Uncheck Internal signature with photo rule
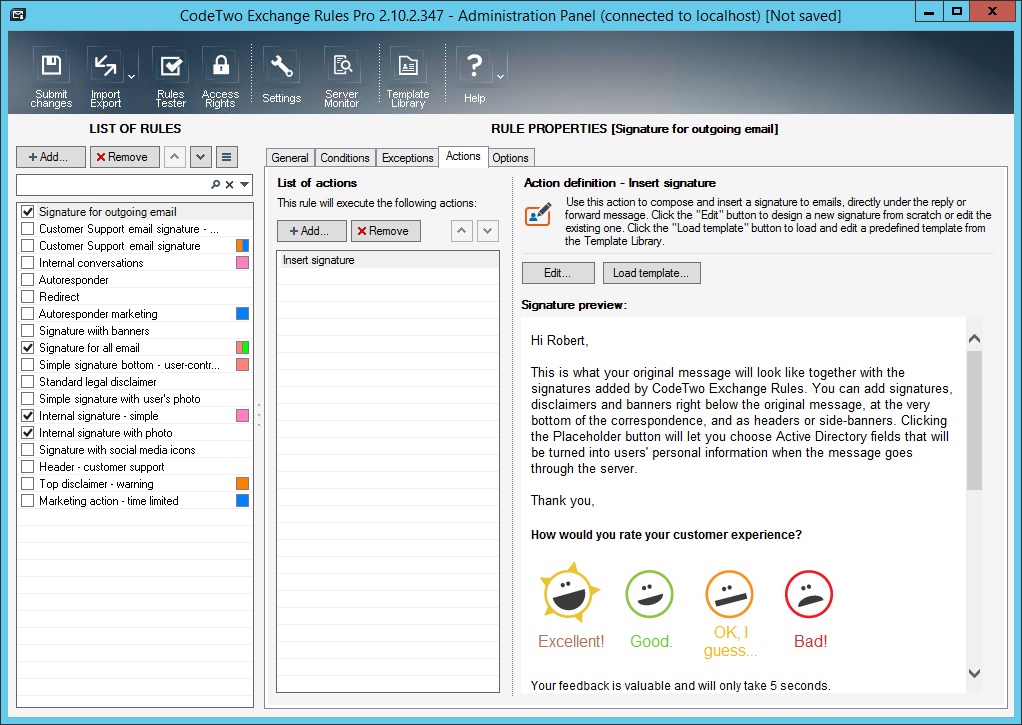Screen dimensions: 1022x725 27,432
